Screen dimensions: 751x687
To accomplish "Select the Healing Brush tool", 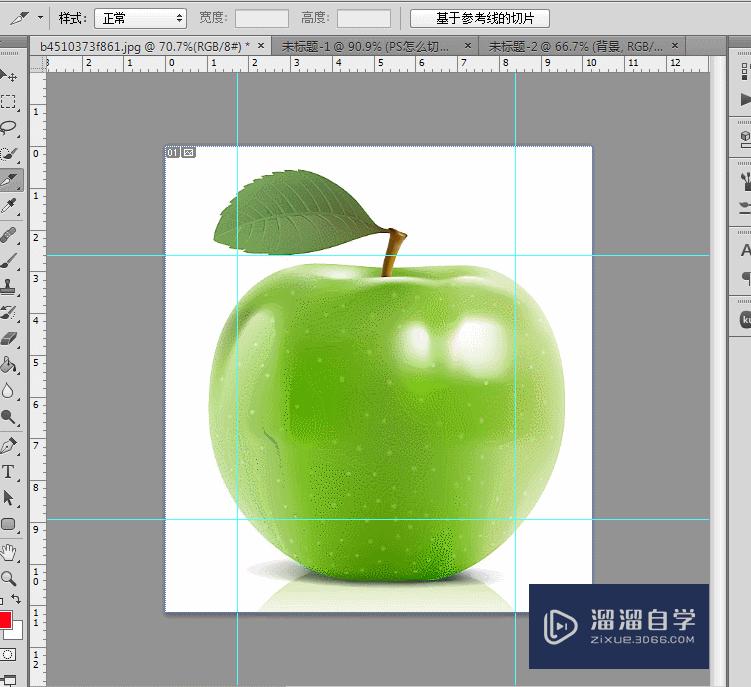I will tap(8, 235).
